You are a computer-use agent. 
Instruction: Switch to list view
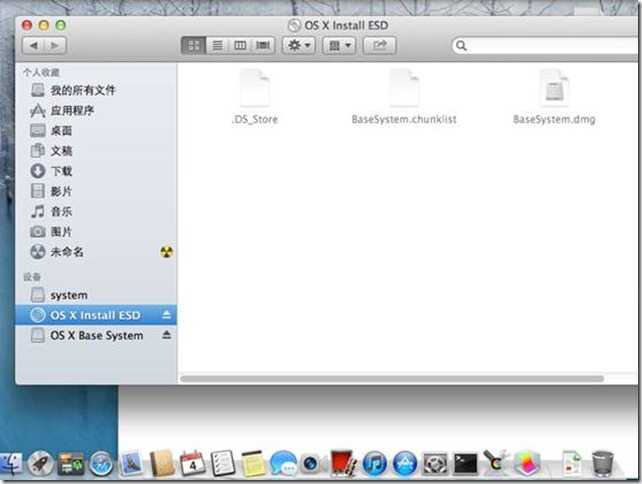217,45
